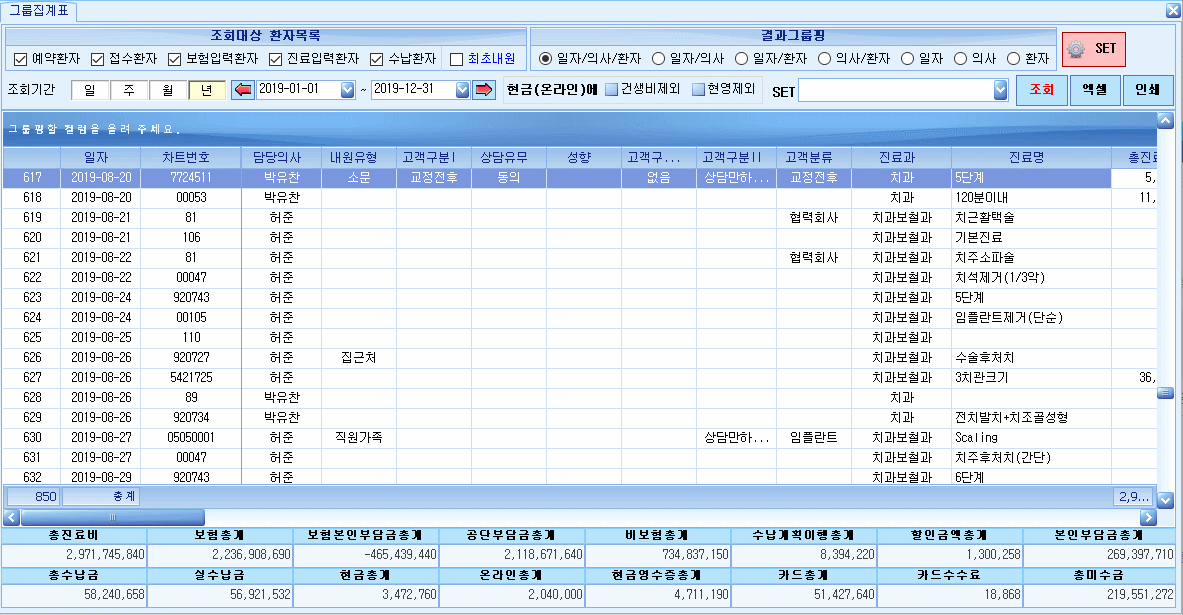The width and height of the screenshot is (1183, 615).
Task: Click 월 period button
Action: tap(167, 90)
